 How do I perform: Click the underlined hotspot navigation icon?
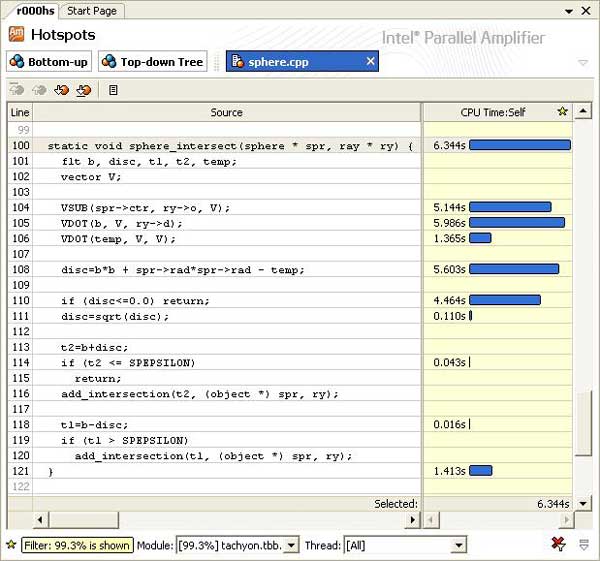tap(84, 90)
